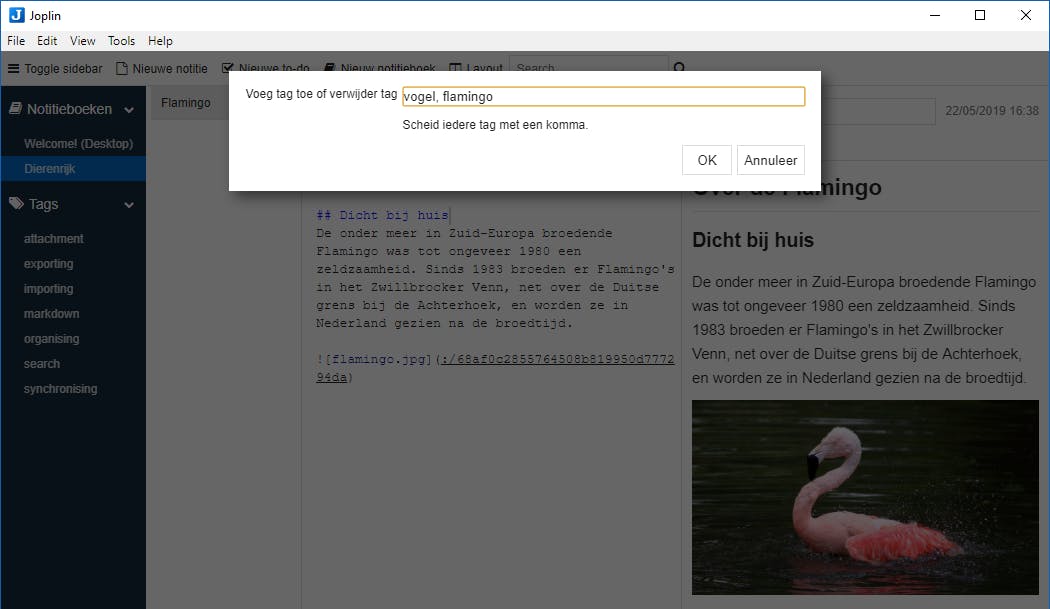Select the synchronising tag
Image resolution: width=1050 pixels, height=609 pixels.
tap(60, 389)
